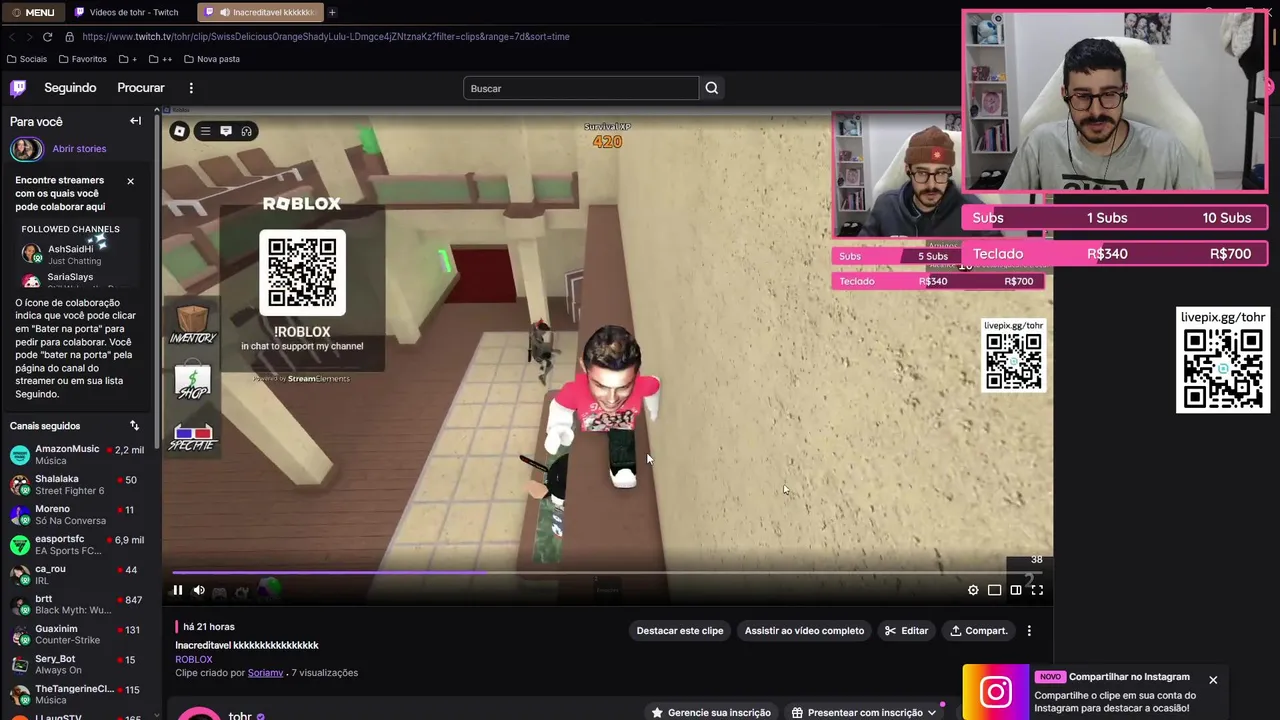Enter fullscreen on the clip player
1280x720 pixels.
(x=1037, y=590)
